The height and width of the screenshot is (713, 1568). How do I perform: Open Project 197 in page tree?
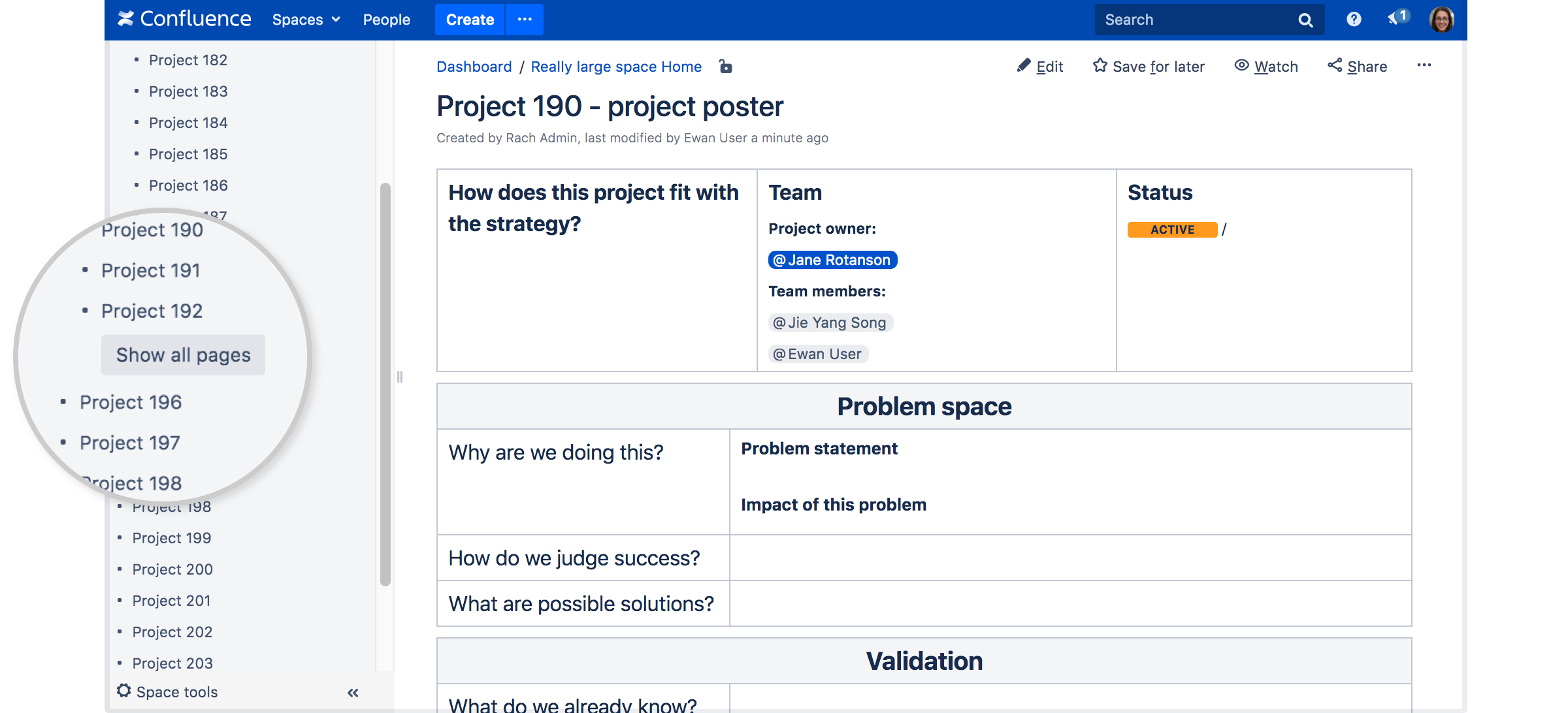130,443
